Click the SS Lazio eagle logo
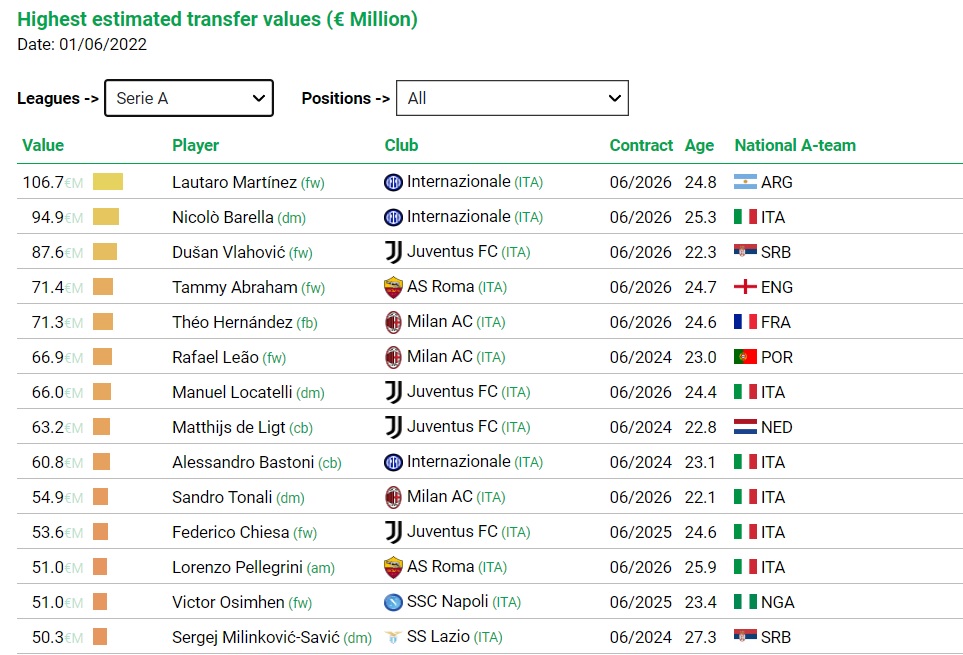Screen dimensions: 963x655 click(393, 637)
